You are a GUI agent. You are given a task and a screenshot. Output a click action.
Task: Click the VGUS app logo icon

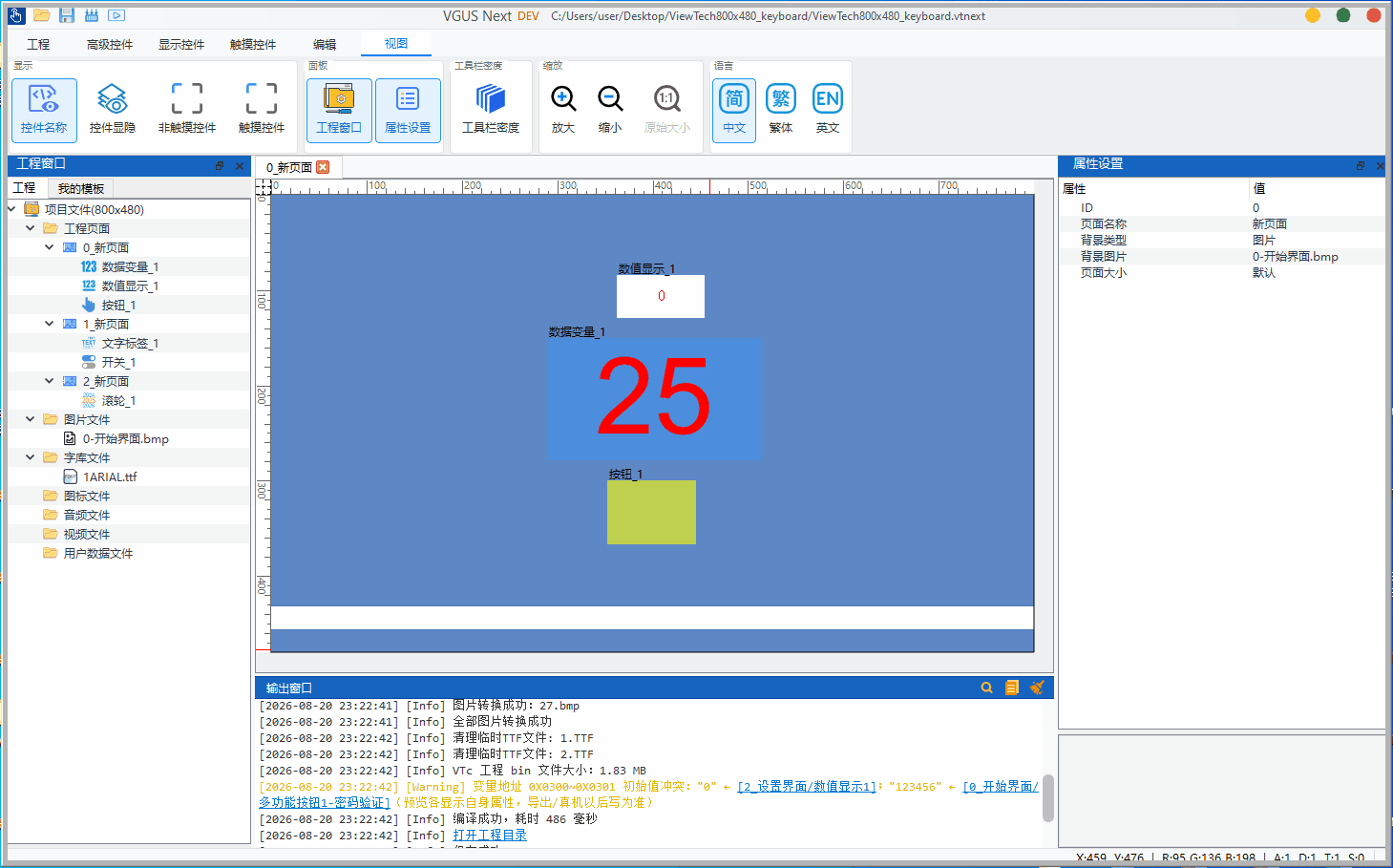click(16, 15)
